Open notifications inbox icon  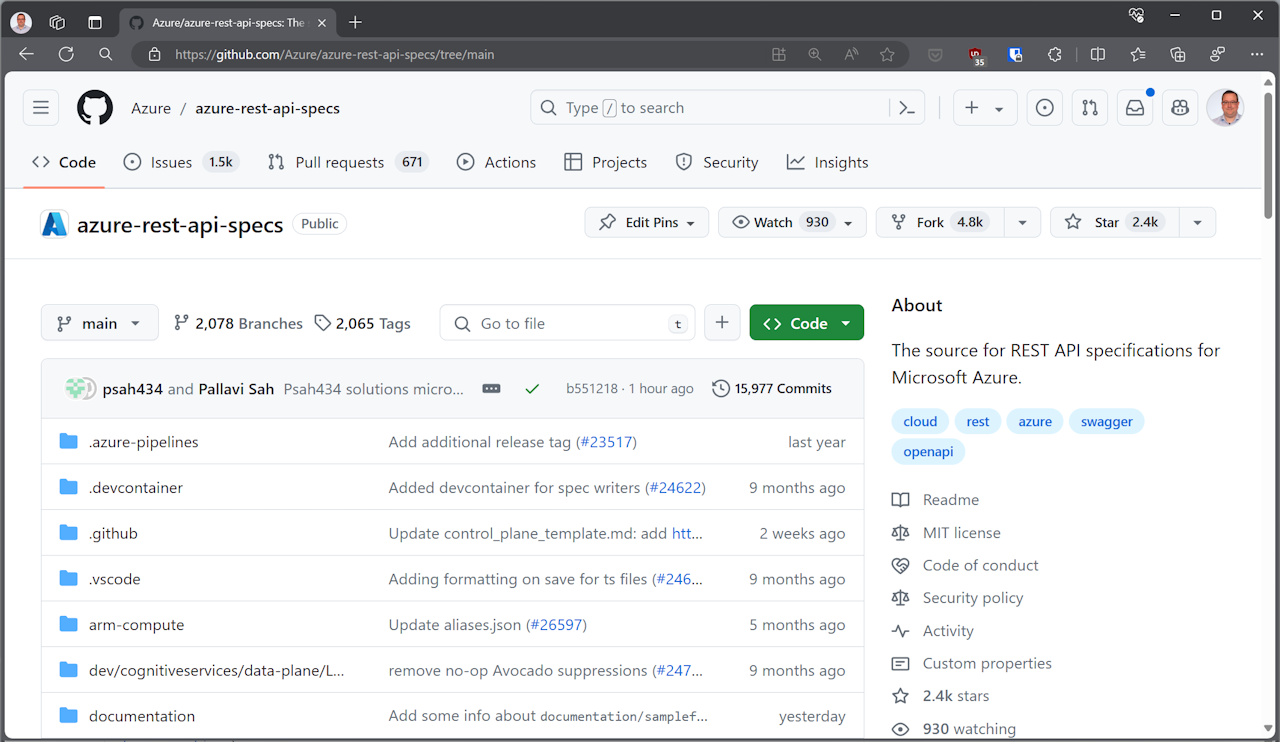tap(1135, 108)
